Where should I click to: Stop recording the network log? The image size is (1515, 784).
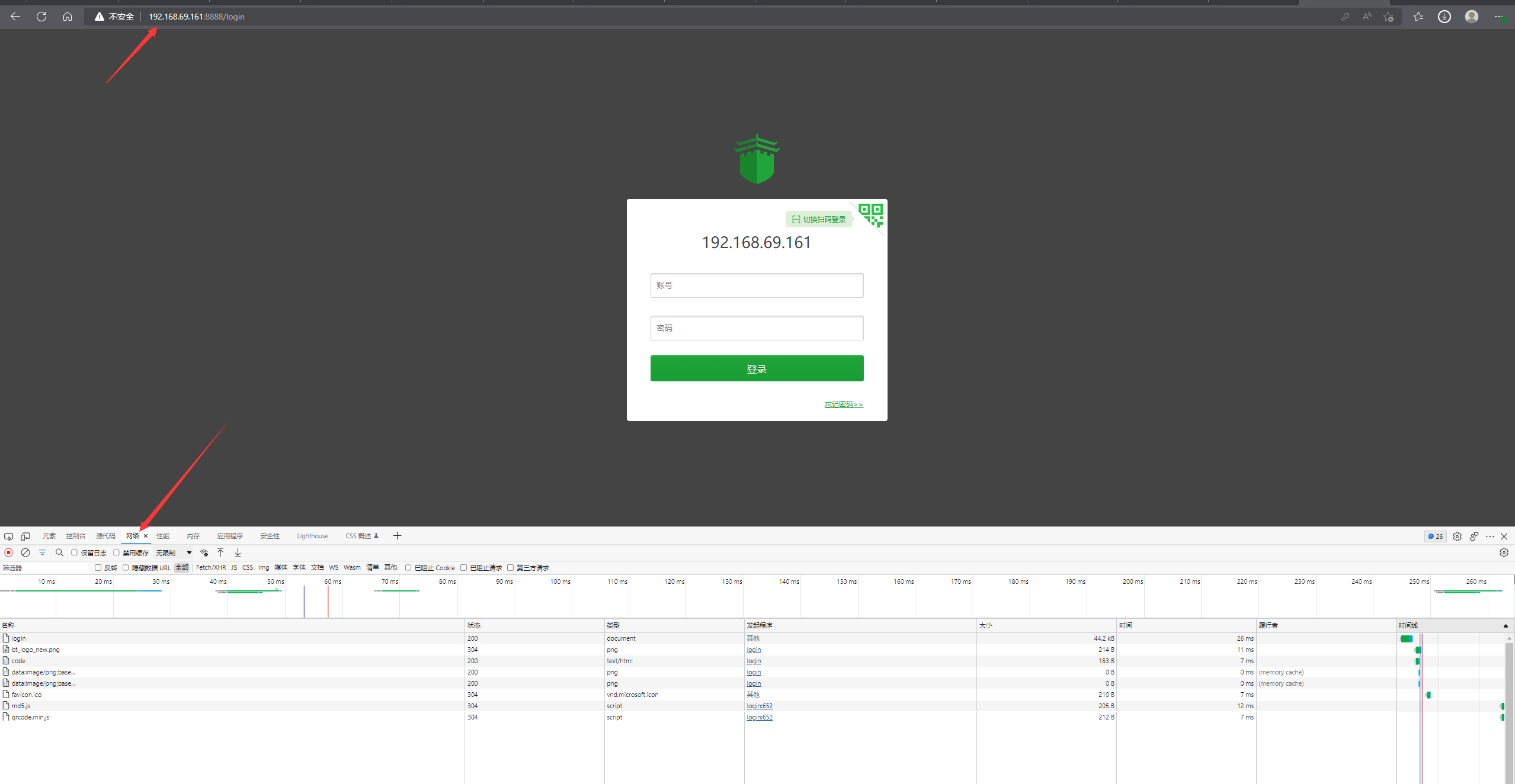tap(8, 552)
